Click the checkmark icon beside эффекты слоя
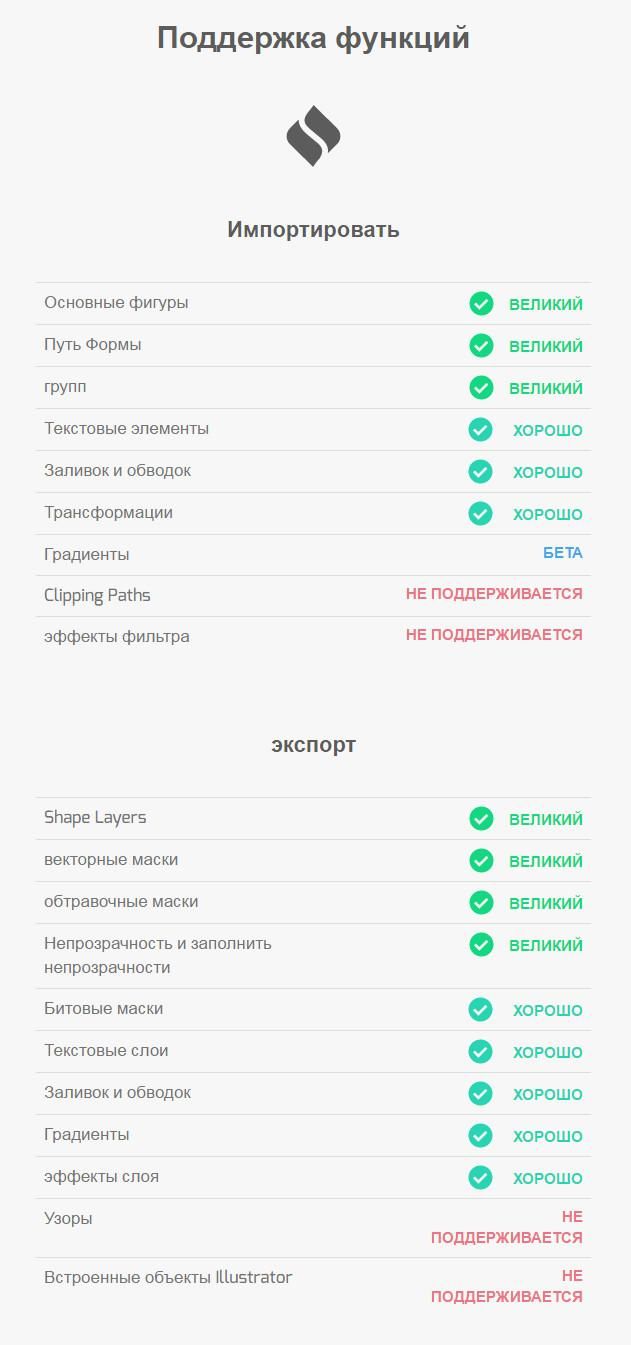 481,1177
